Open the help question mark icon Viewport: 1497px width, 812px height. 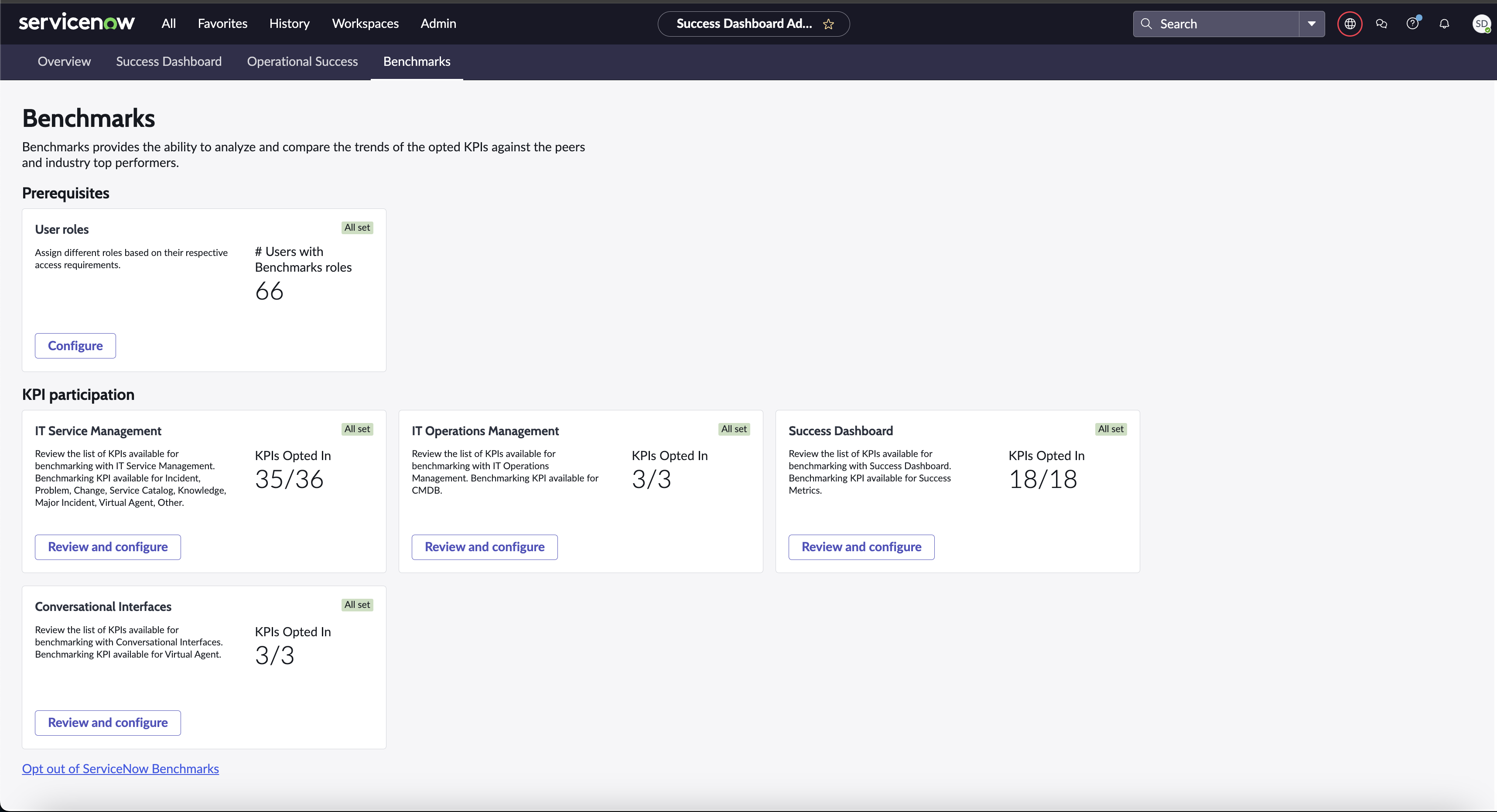pyautogui.click(x=1413, y=24)
